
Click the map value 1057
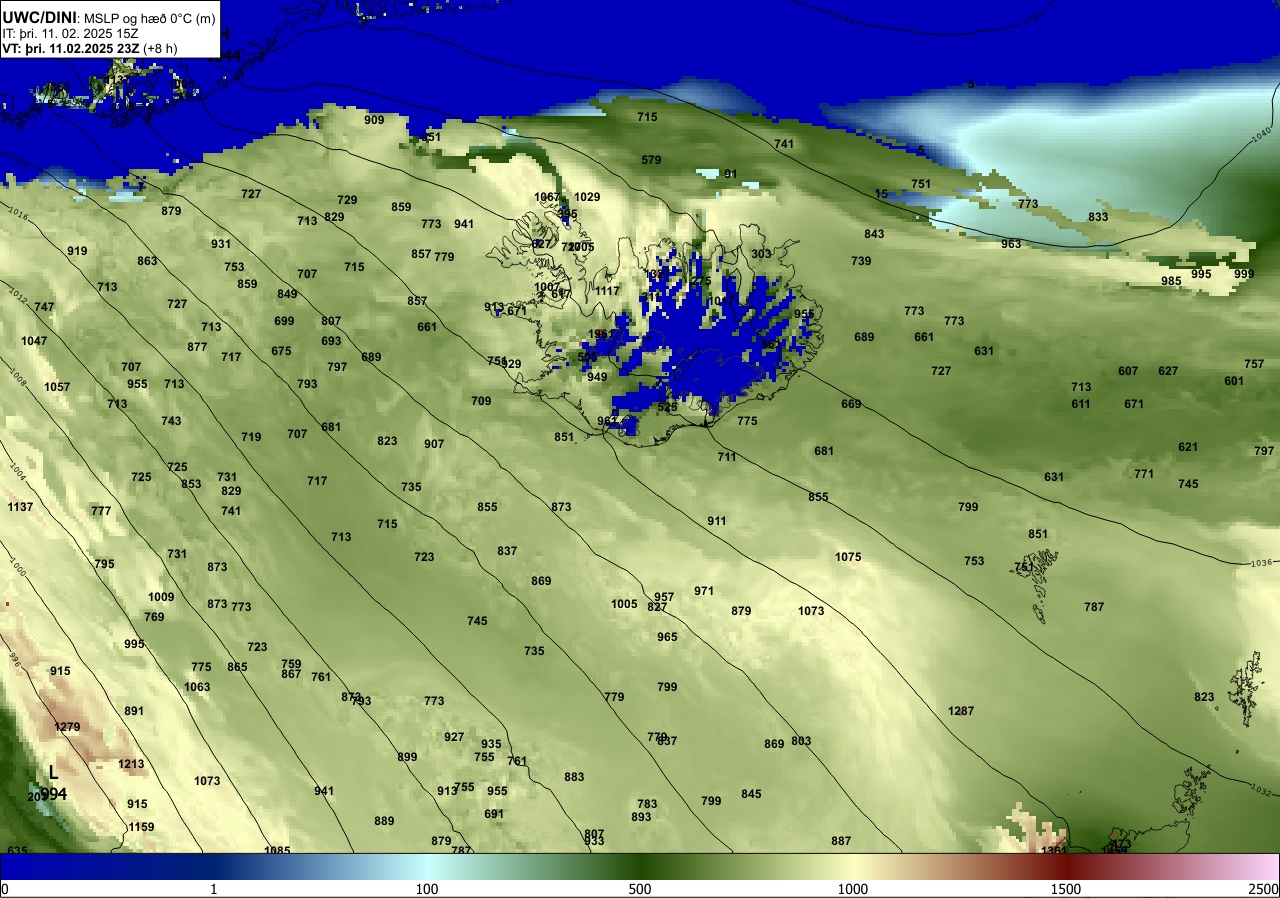tap(57, 387)
